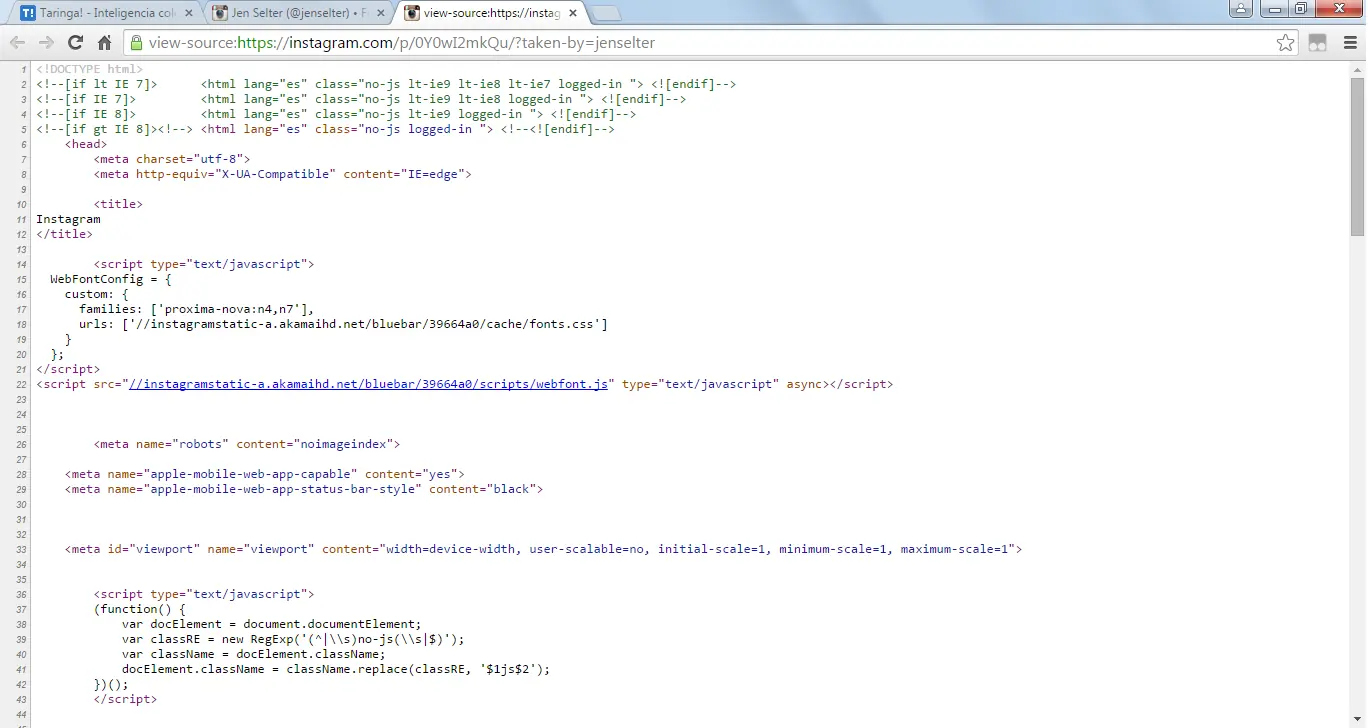The height and width of the screenshot is (728, 1368).
Task: Click the className.replace line
Action: pos(337,669)
